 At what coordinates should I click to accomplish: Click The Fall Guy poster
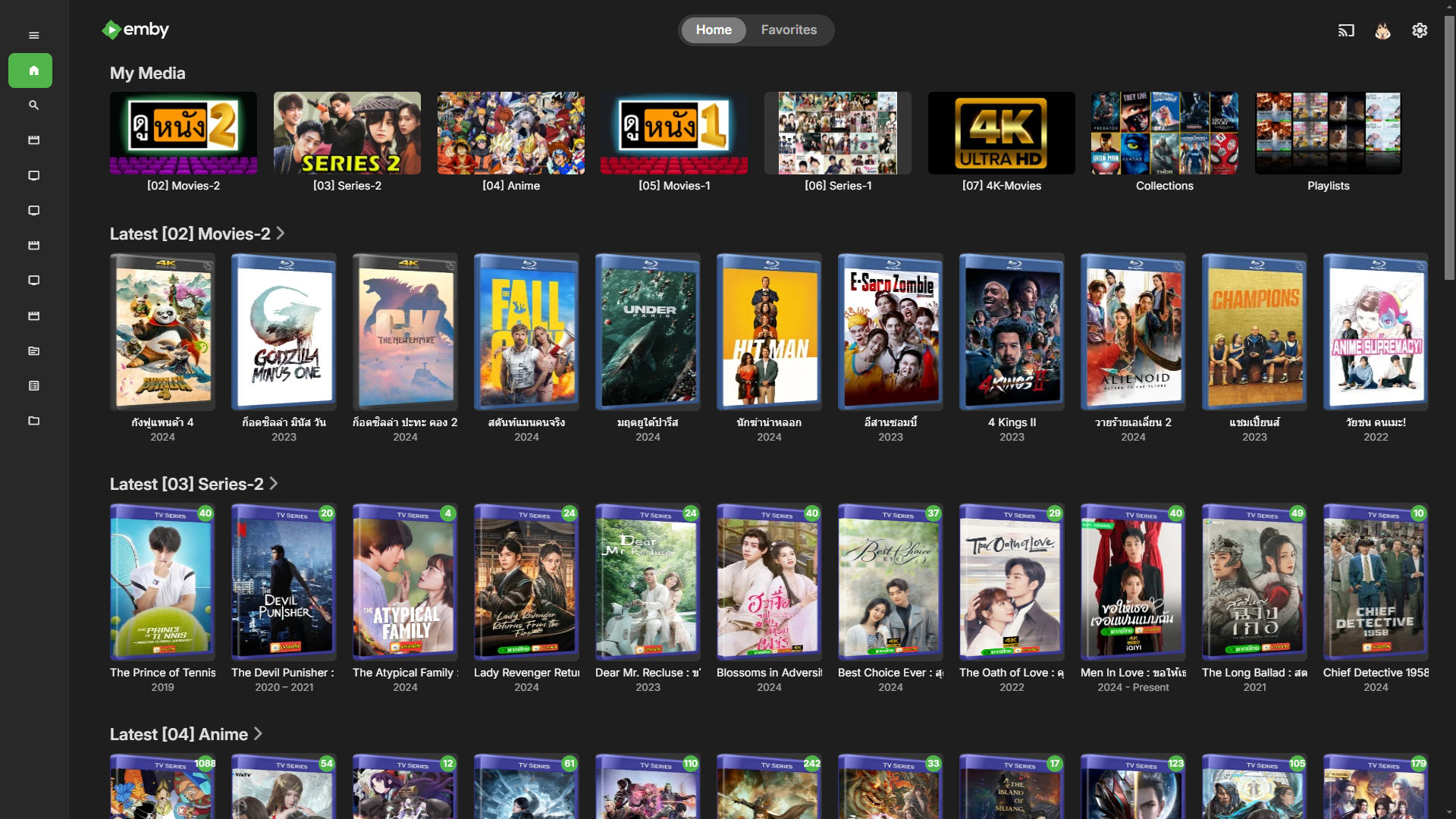coord(526,332)
